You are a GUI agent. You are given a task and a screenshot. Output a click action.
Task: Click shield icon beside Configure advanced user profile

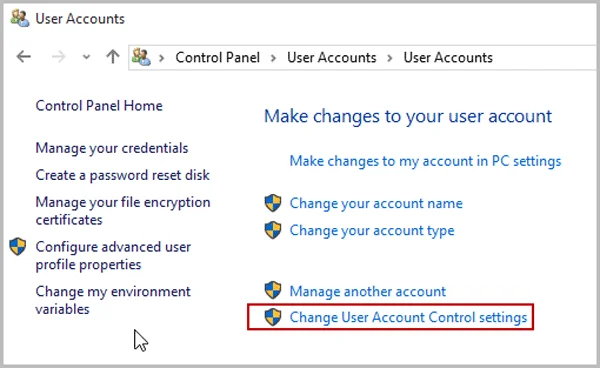18,246
